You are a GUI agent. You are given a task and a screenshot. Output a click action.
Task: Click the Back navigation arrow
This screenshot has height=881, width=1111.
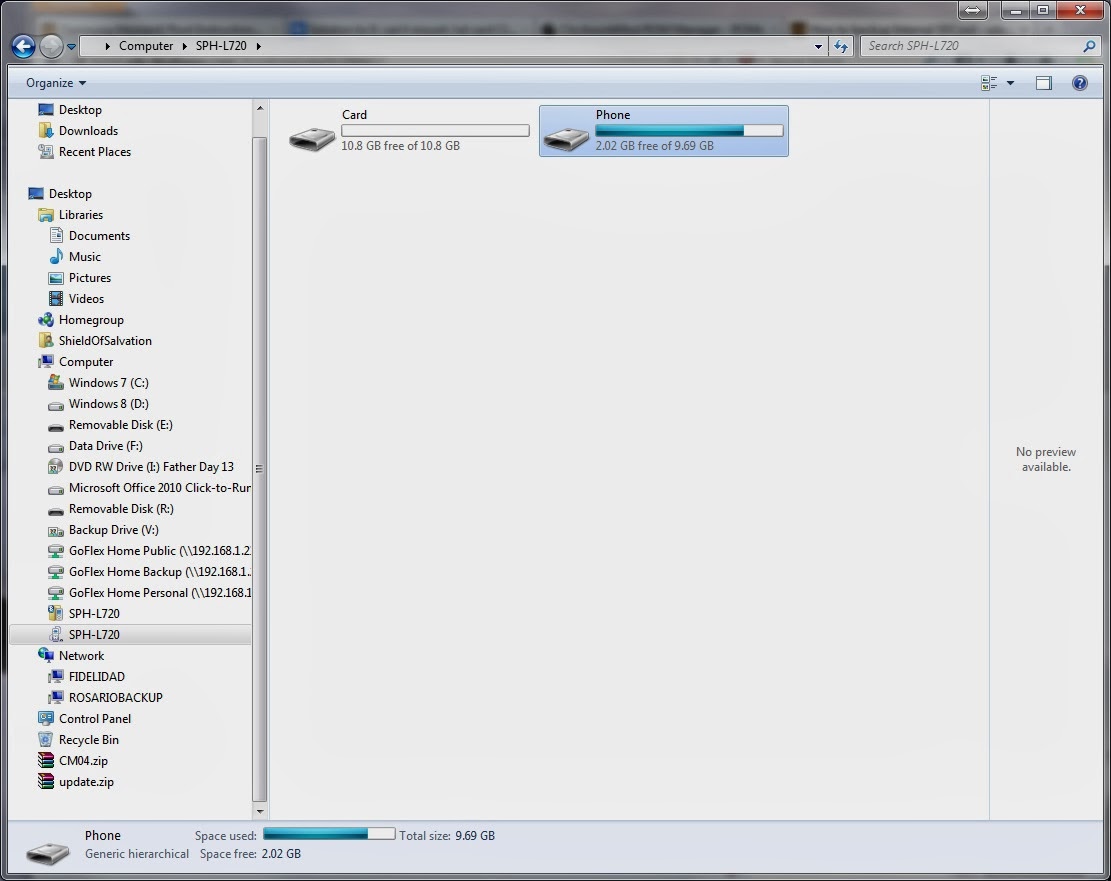click(23, 47)
